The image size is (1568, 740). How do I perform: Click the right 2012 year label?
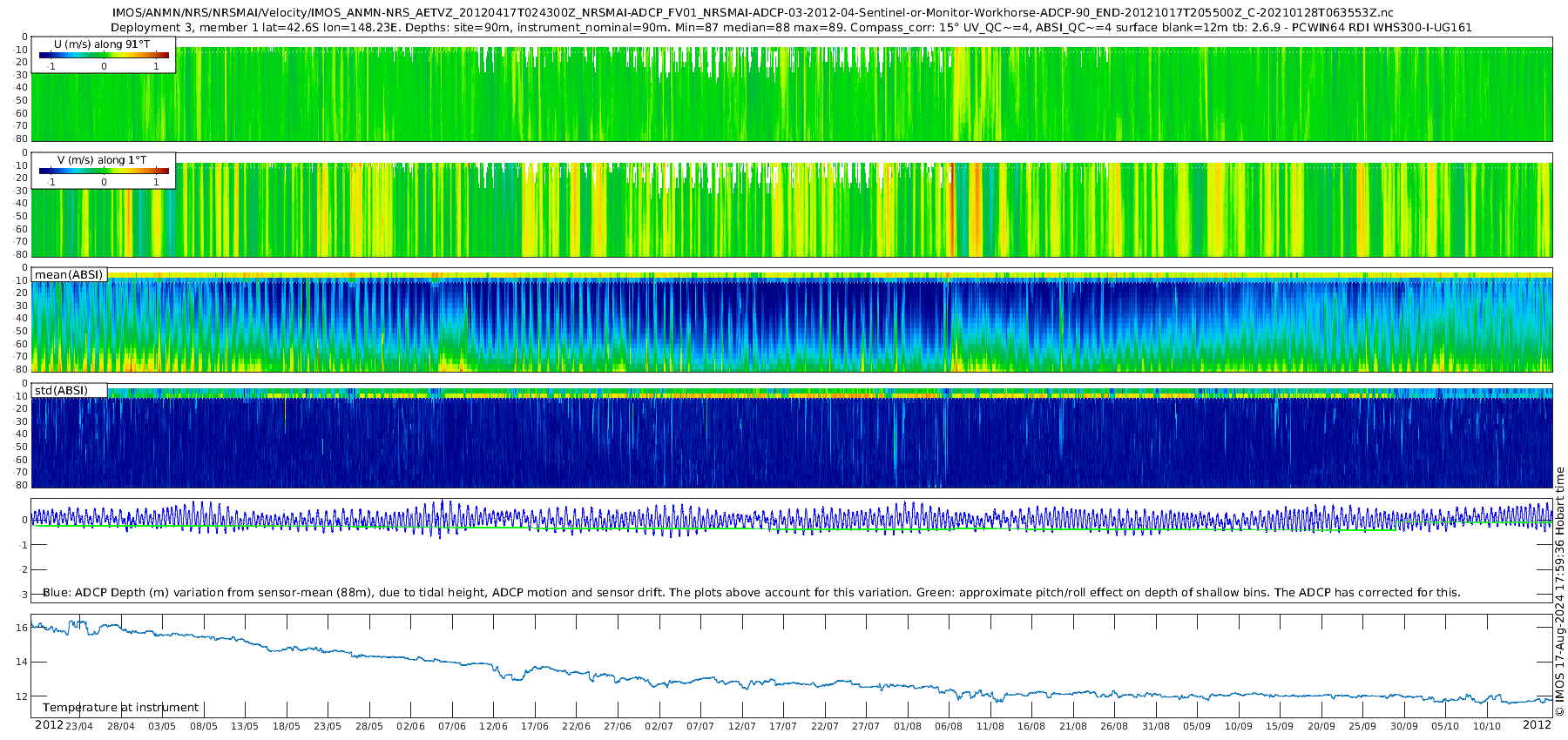[x=1537, y=725]
